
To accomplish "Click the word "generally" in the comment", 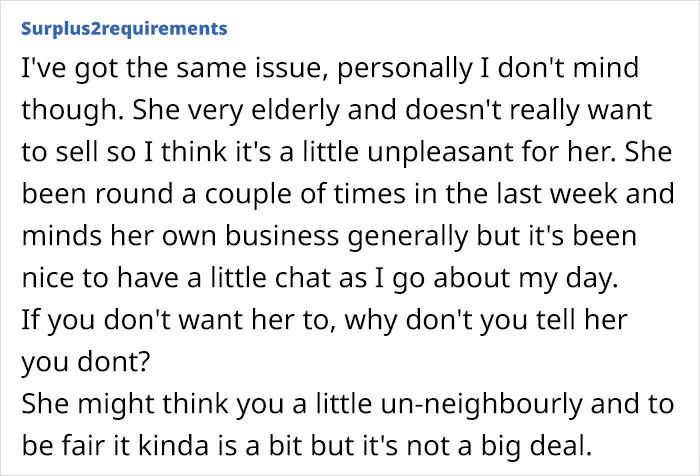I will [x=407, y=237].
